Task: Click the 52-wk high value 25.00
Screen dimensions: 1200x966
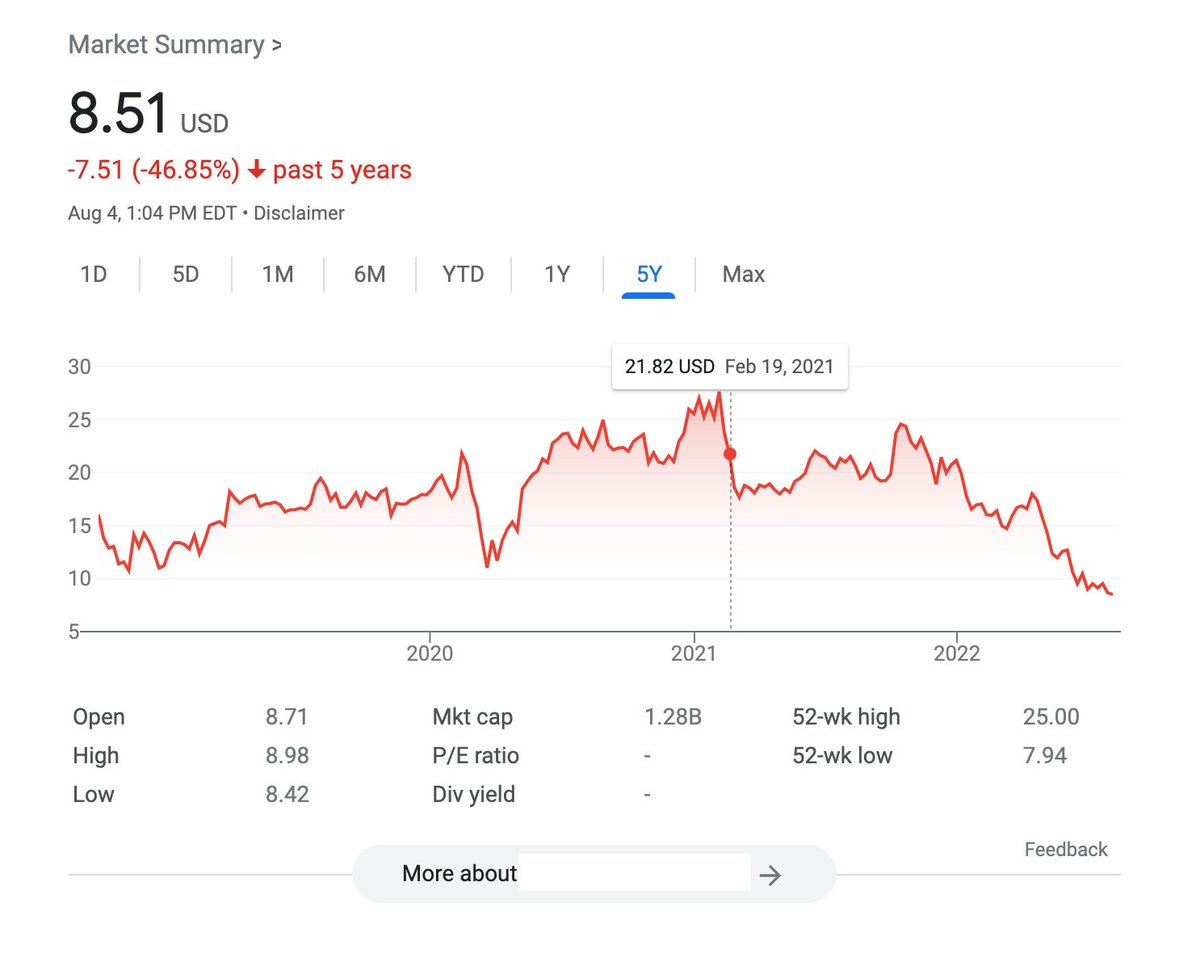Action: 1051,717
